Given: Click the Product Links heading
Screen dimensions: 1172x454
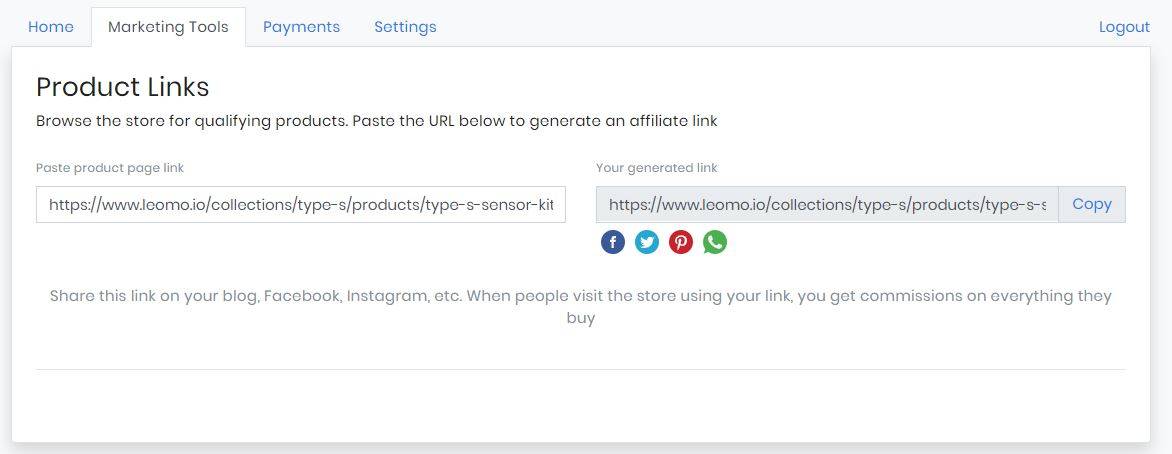Looking at the screenshot, I should point(123,87).
